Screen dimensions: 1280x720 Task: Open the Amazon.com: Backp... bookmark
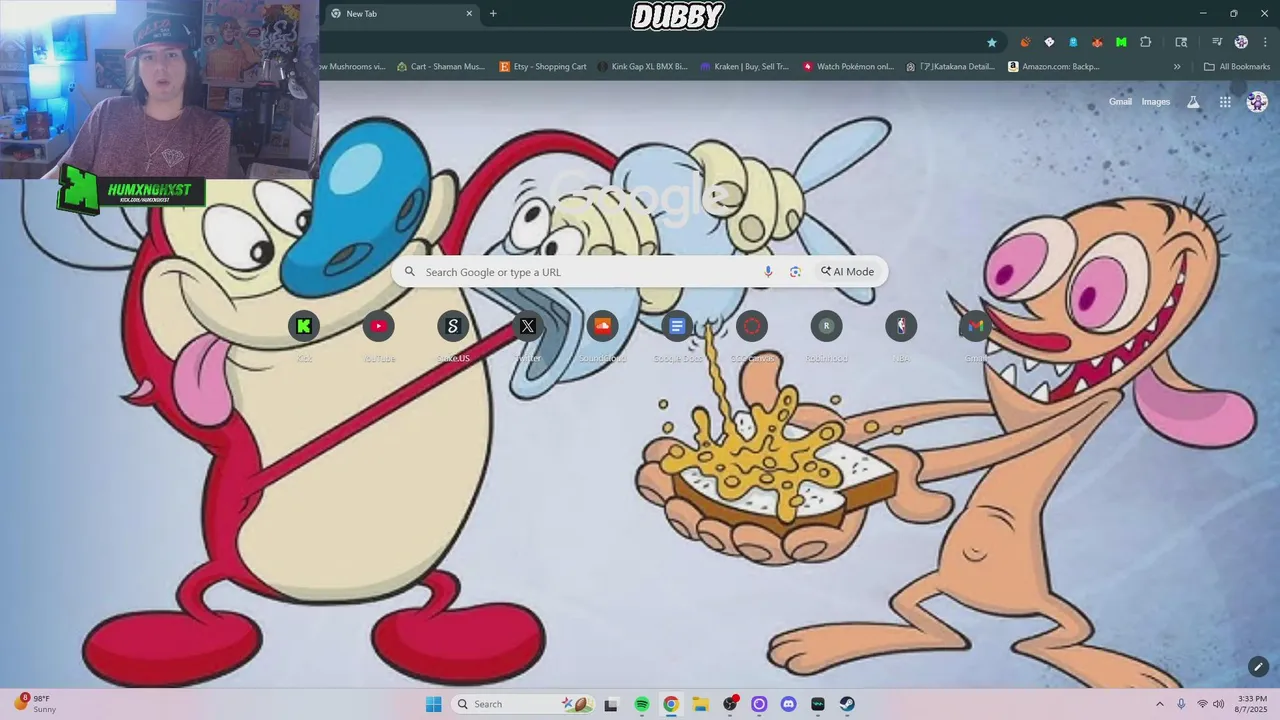click(1054, 67)
